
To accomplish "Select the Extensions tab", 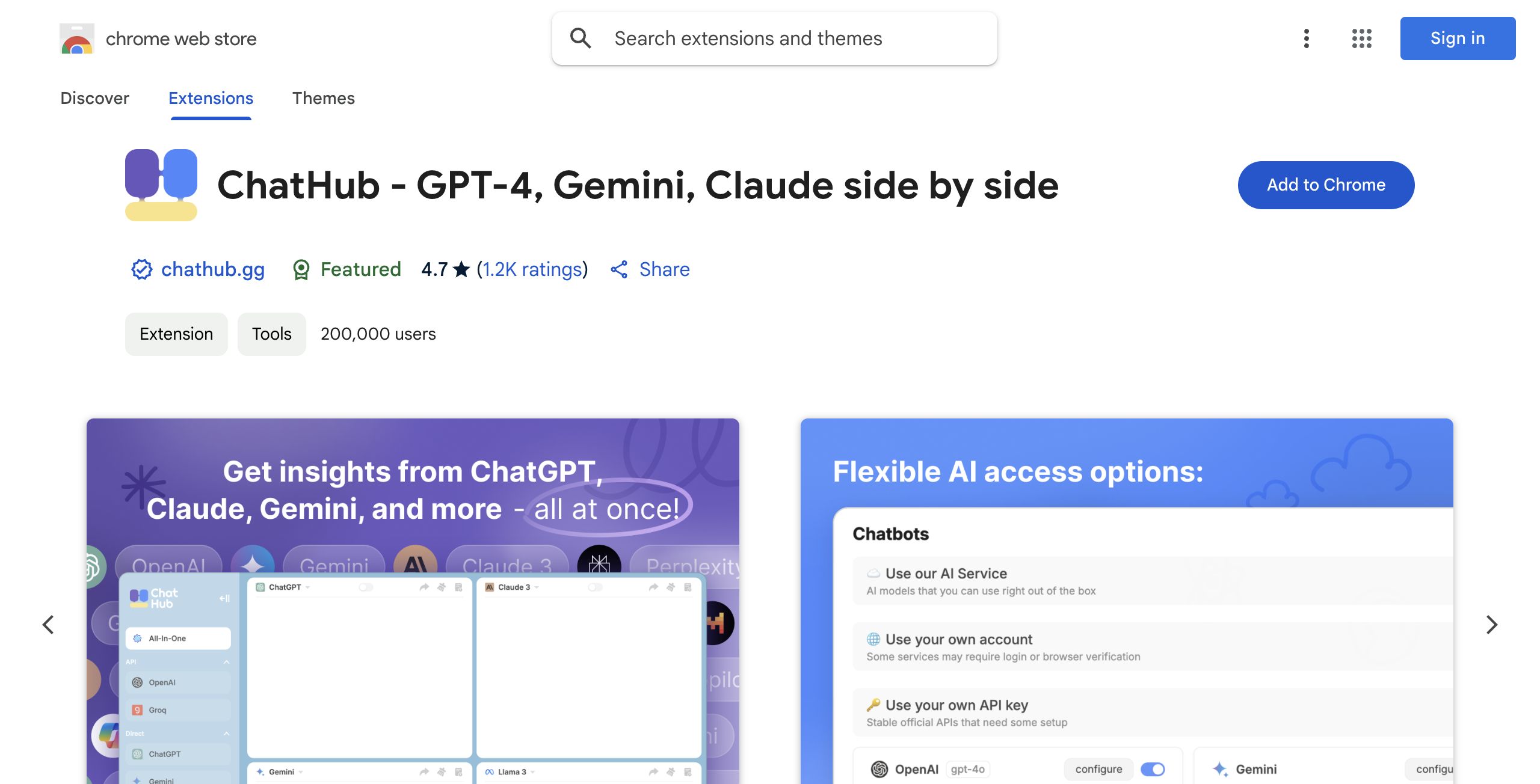I will [211, 98].
